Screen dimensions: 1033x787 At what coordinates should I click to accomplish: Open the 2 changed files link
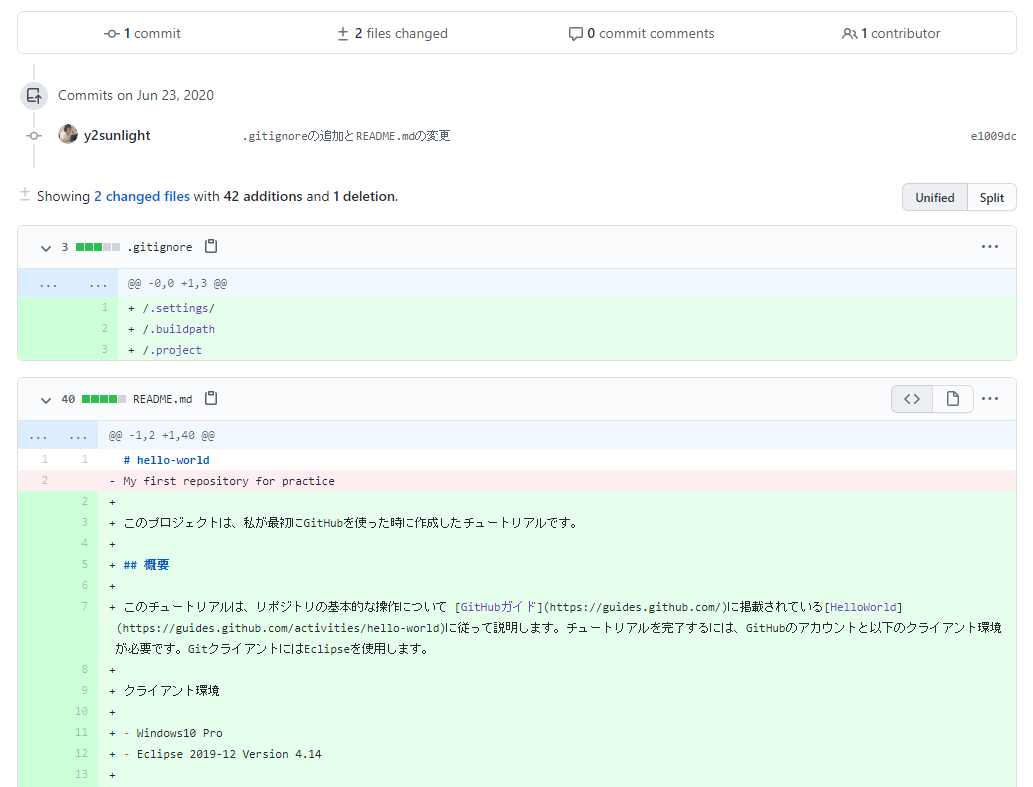pyautogui.click(x=141, y=195)
